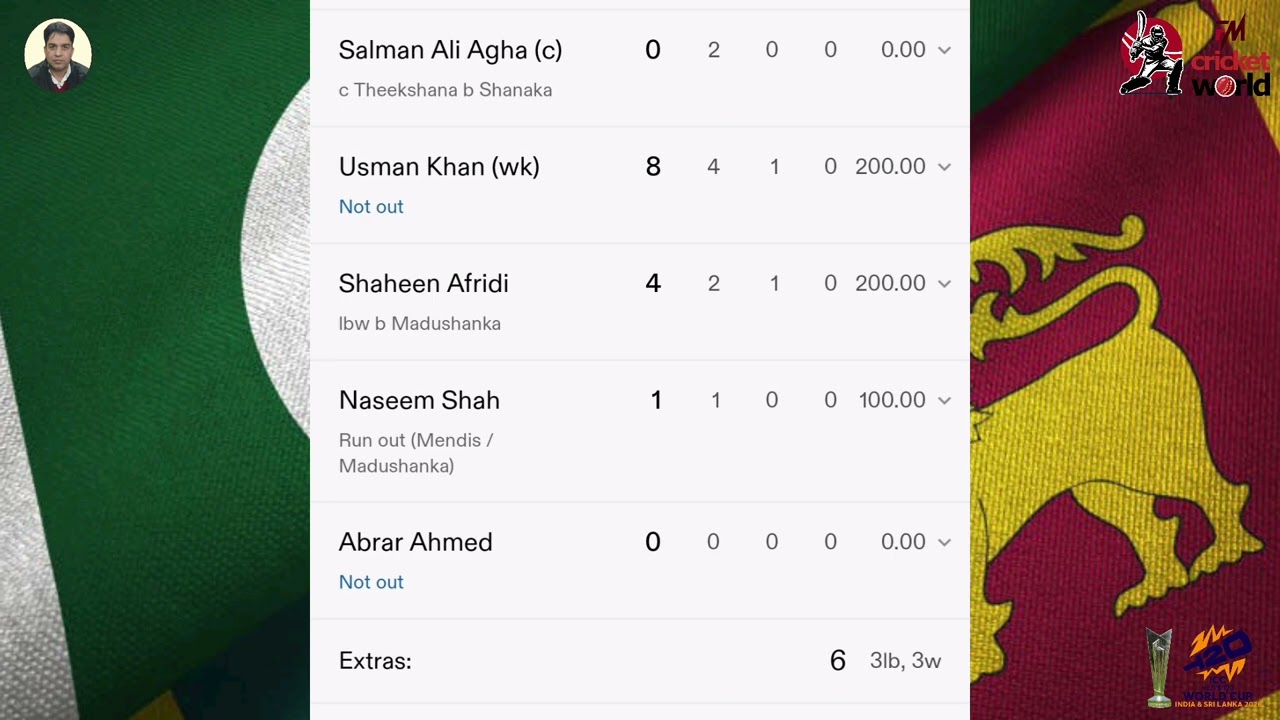Click 'lbw b Madushanka' dismissal text
This screenshot has height=720, width=1280.
[419, 324]
